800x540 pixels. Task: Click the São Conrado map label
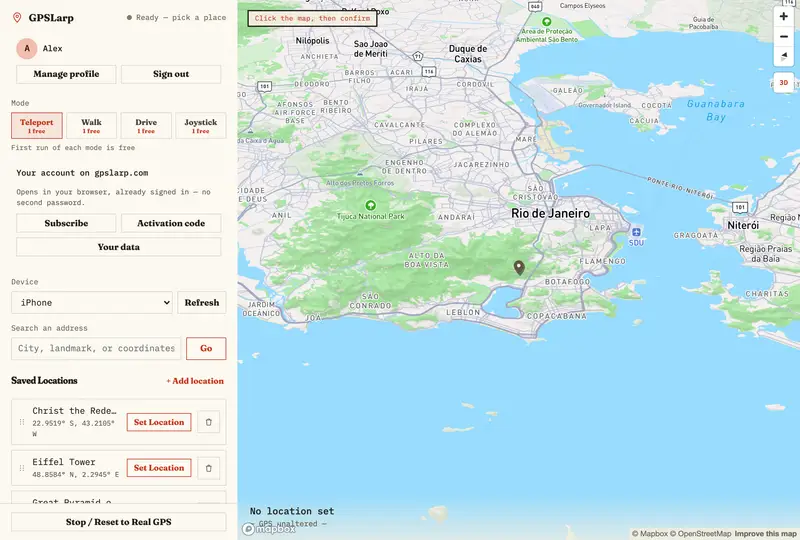coord(370,301)
